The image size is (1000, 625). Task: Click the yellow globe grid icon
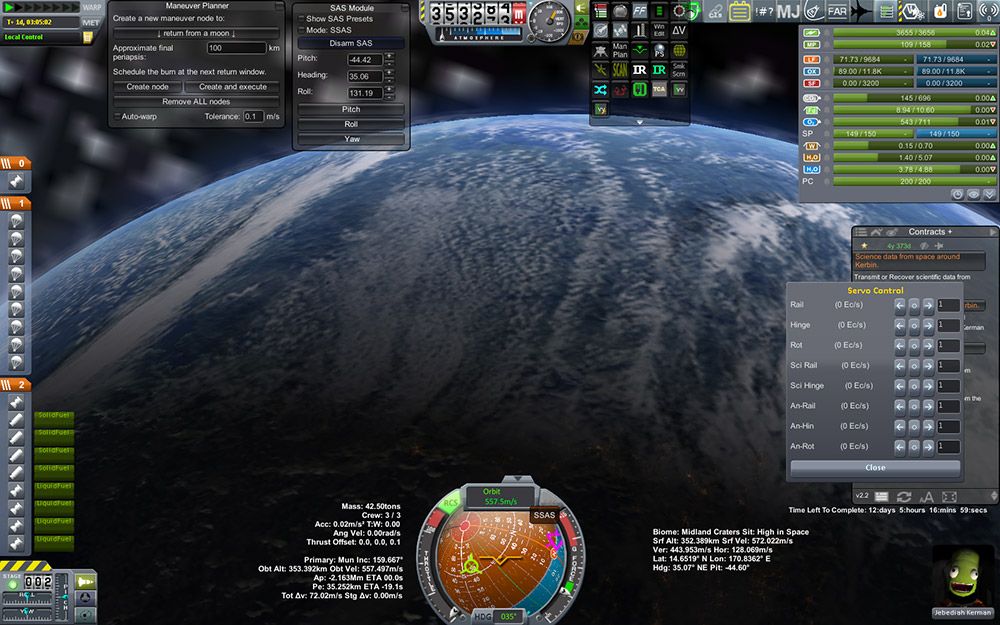tap(679, 50)
